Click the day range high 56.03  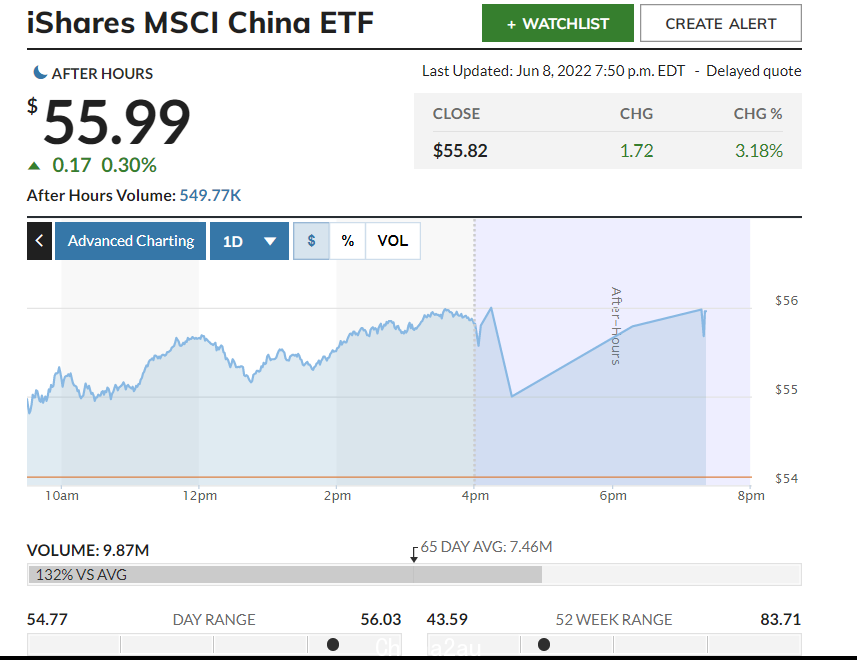(x=381, y=620)
